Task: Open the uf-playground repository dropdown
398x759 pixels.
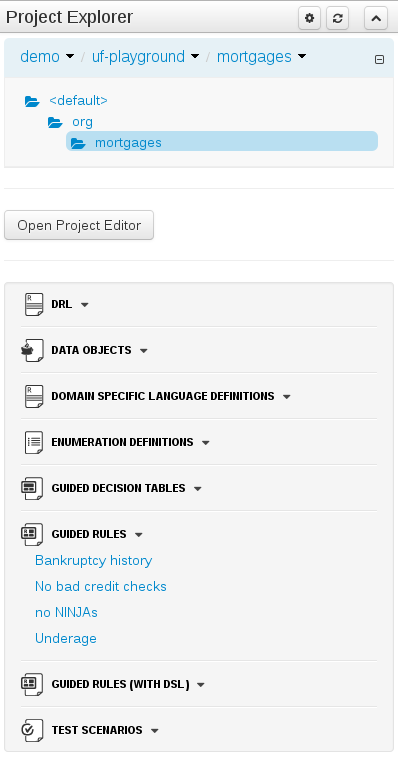Action: (x=145, y=57)
